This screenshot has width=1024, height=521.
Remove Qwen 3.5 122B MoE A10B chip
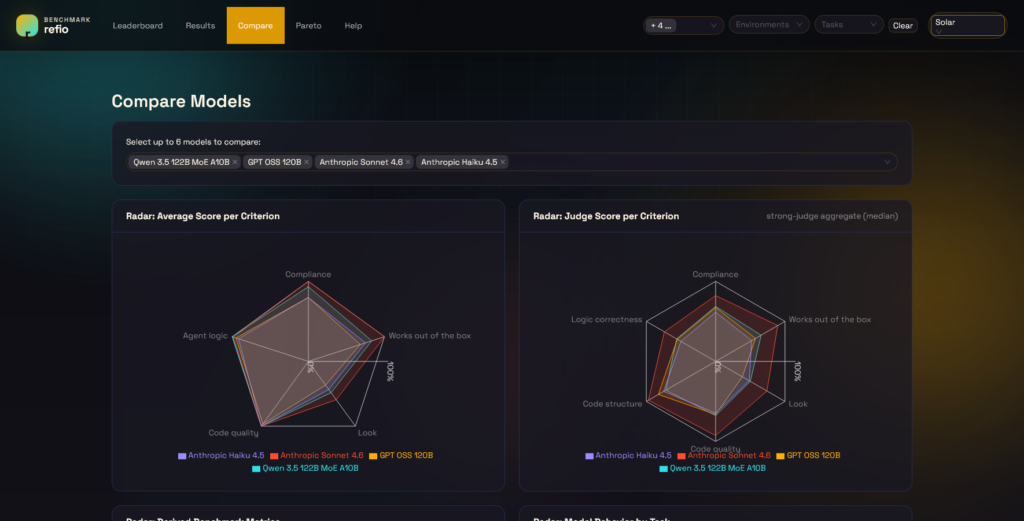coord(235,162)
